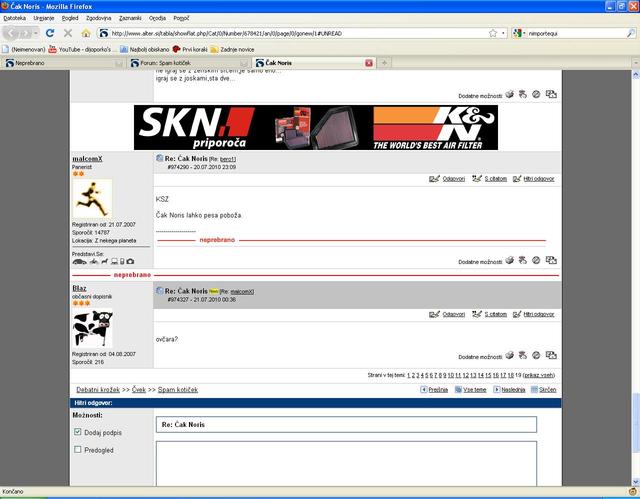
Task: Open the Pomoč menu
Action: 181,18
